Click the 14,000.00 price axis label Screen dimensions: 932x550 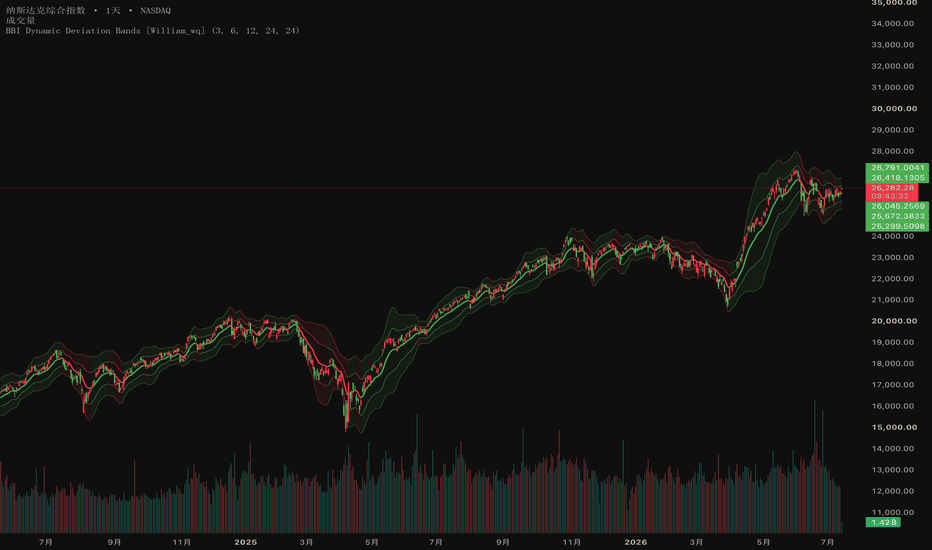pyautogui.click(x=892, y=449)
